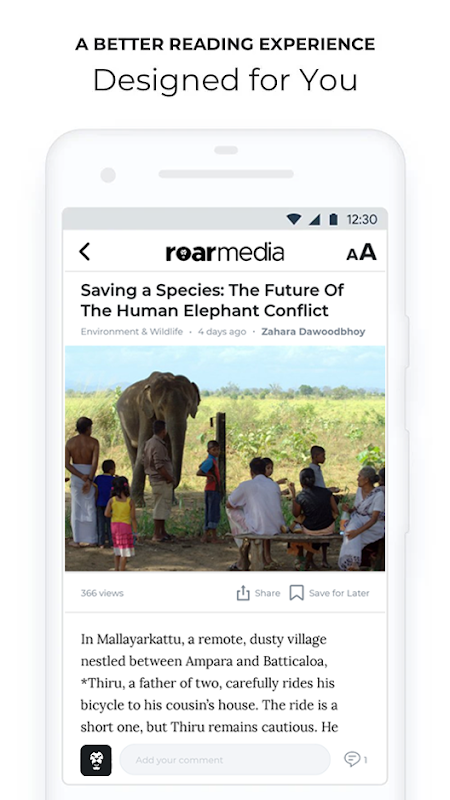Tap the bookmark Save for Later icon

(296, 593)
